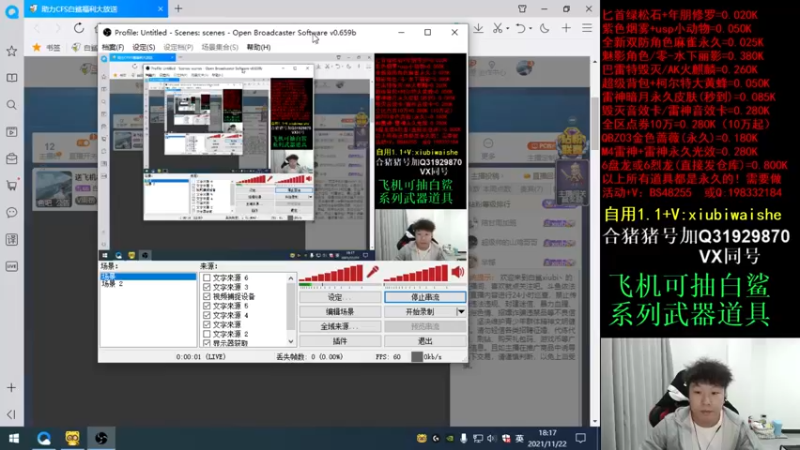This screenshot has height=450, width=800.
Task: Open 书签 bookmarks bar item
Action: coord(47,47)
